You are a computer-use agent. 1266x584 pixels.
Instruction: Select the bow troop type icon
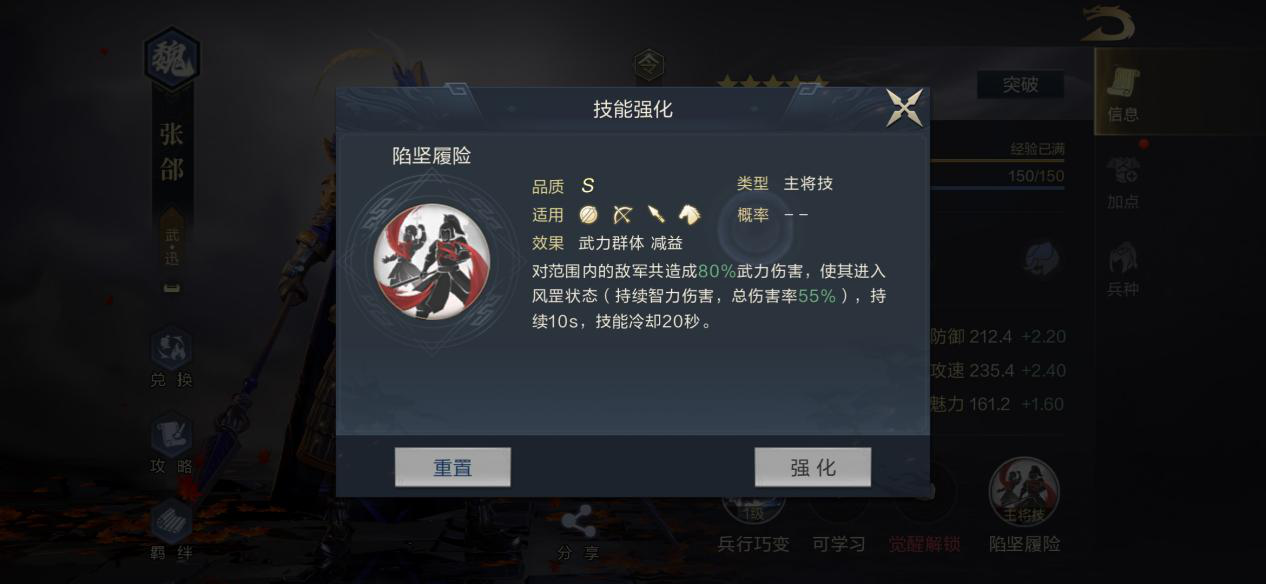point(622,214)
